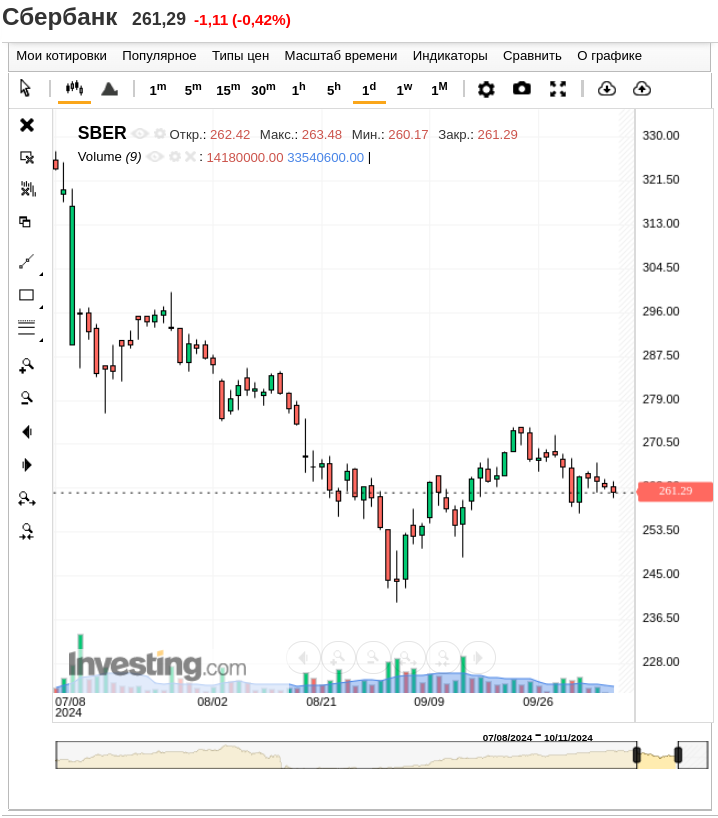The image size is (718, 818).
Task: Open Volume indicator settings gear
Action: (175, 157)
